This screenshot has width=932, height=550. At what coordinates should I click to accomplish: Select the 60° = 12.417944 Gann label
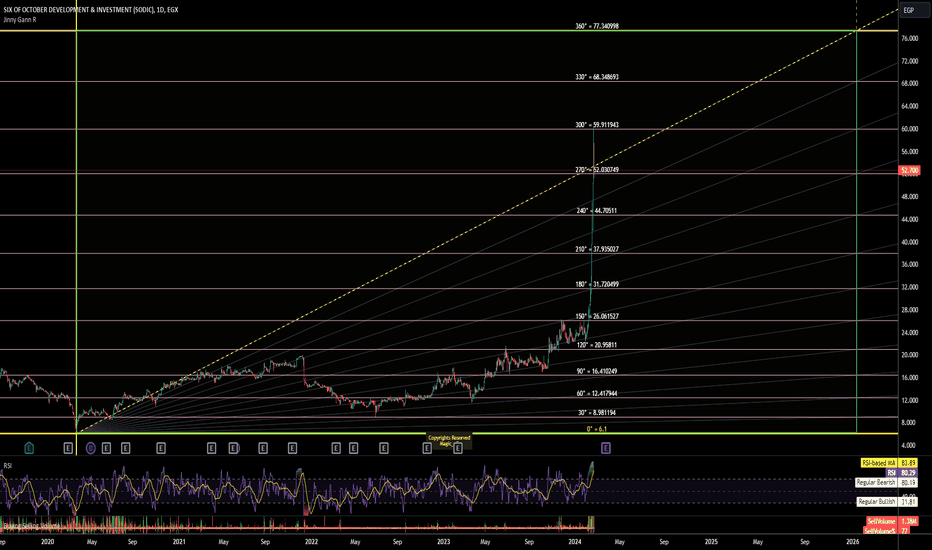596,394
